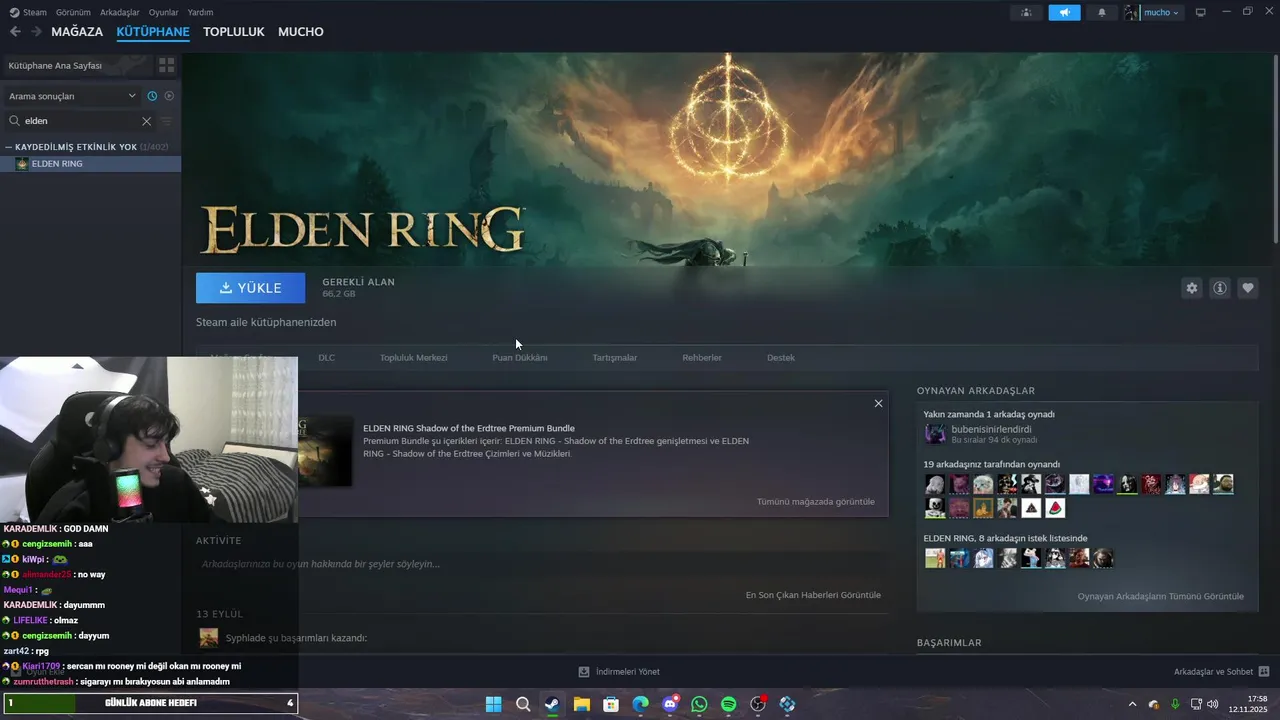Click Tümünü mağazada görüntüle link
This screenshot has height=720, width=1280.
pyautogui.click(x=816, y=502)
